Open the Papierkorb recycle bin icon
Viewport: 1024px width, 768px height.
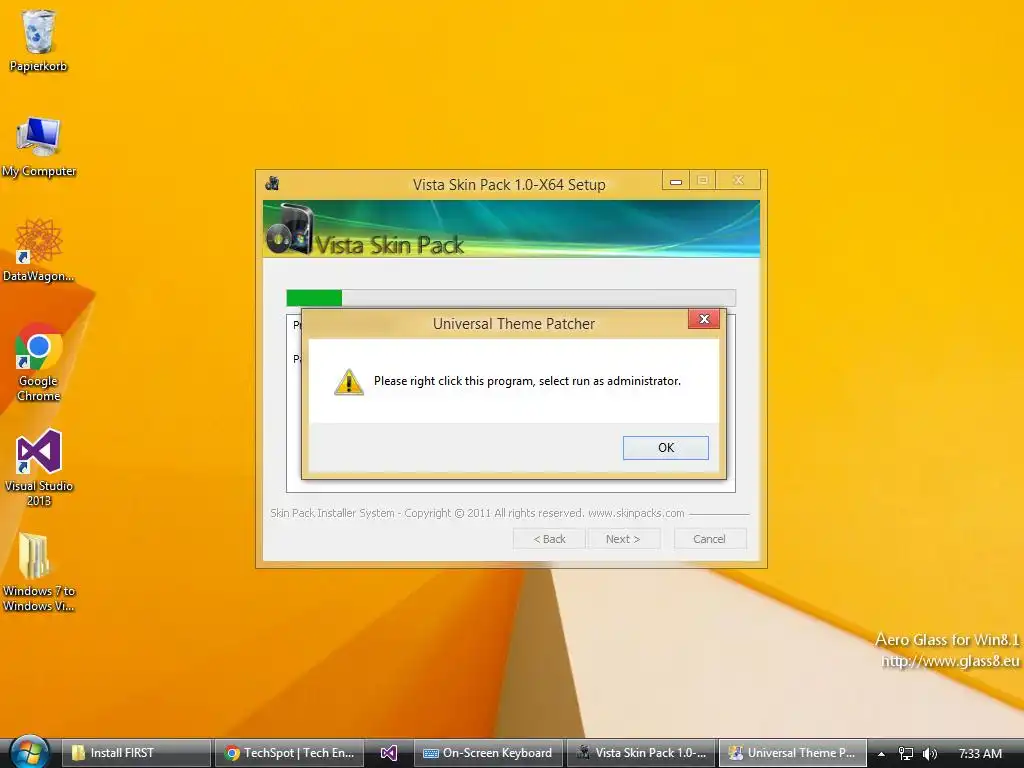pos(38,40)
